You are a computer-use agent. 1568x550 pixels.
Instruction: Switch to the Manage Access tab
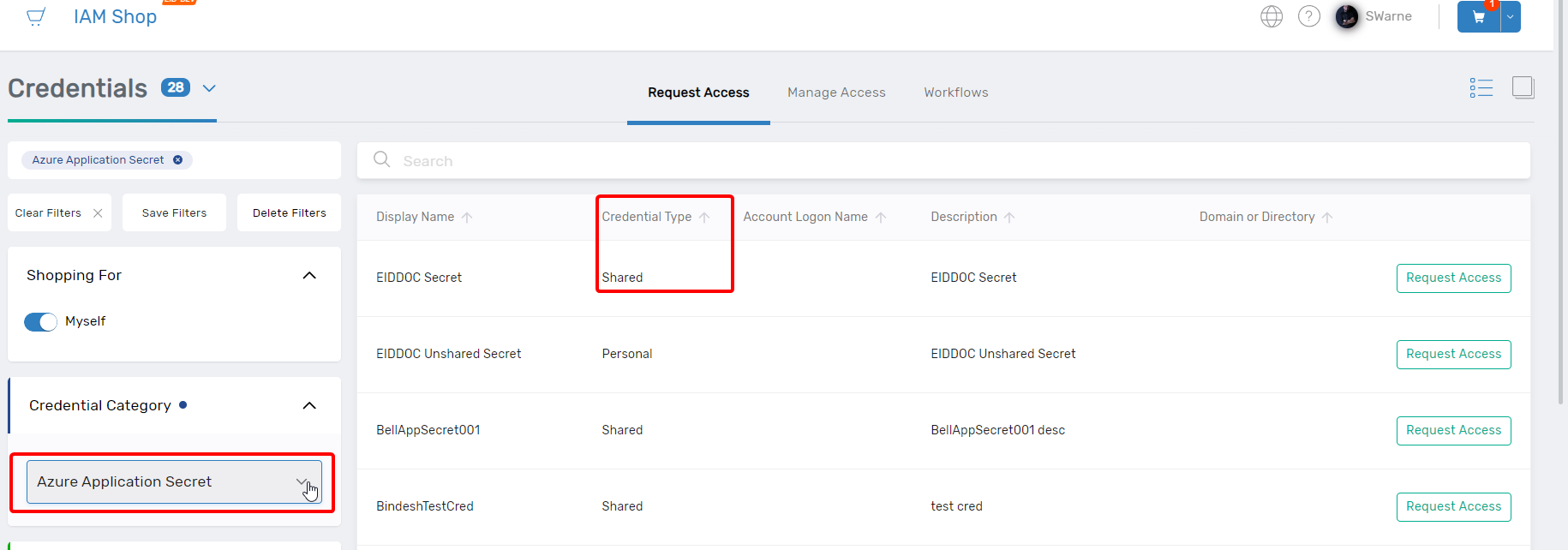click(x=836, y=93)
